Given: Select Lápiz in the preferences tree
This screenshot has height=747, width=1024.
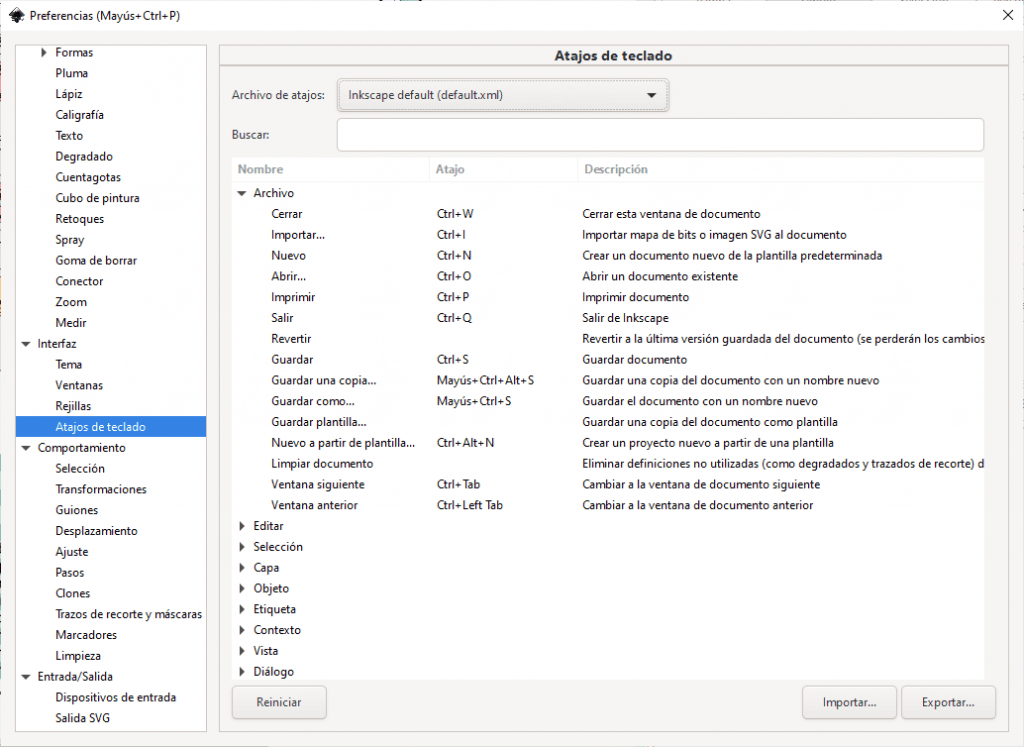Looking at the screenshot, I should (x=69, y=94).
